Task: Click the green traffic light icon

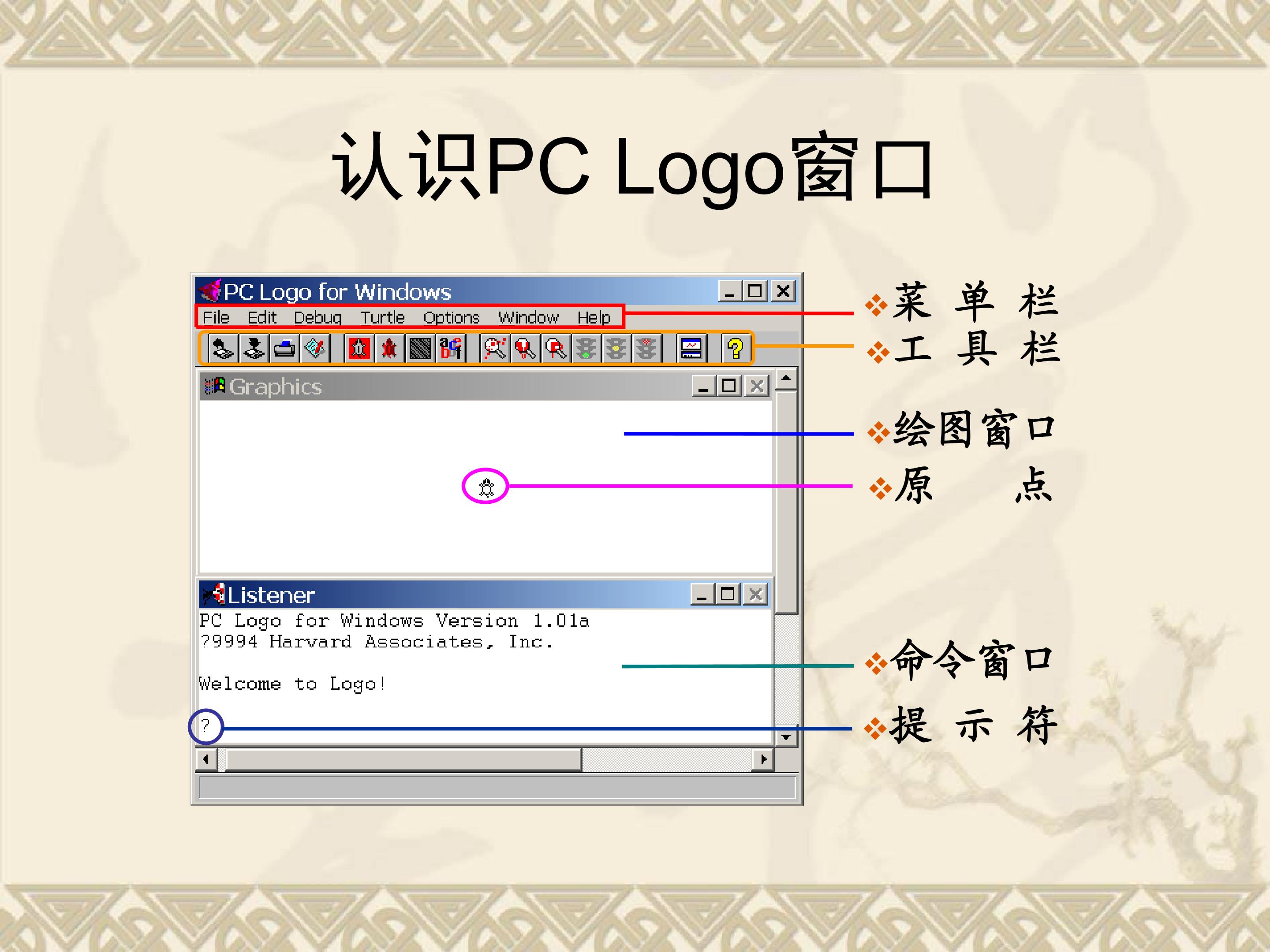Action: tap(586, 348)
